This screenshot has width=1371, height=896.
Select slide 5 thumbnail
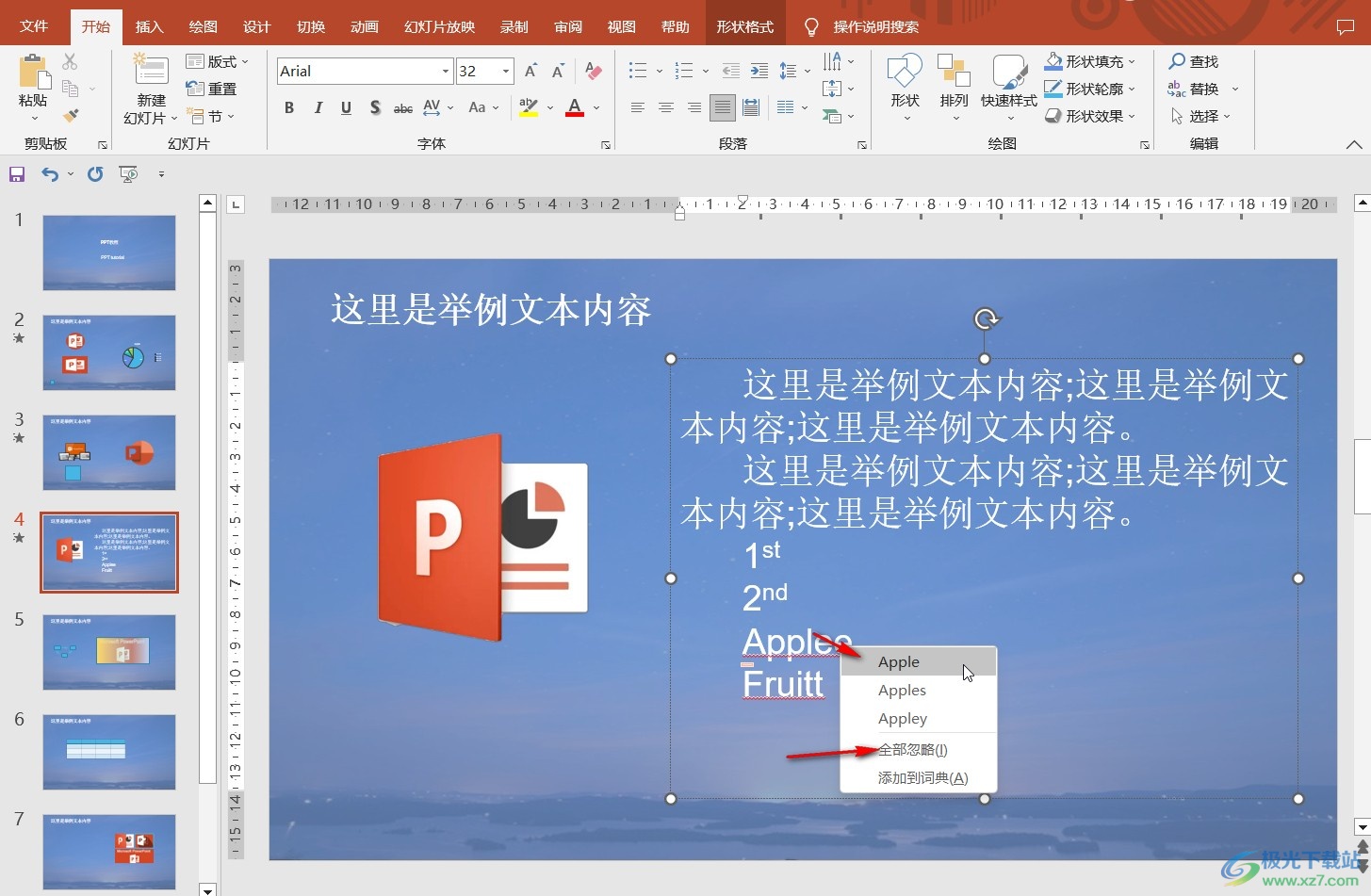(x=109, y=652)
